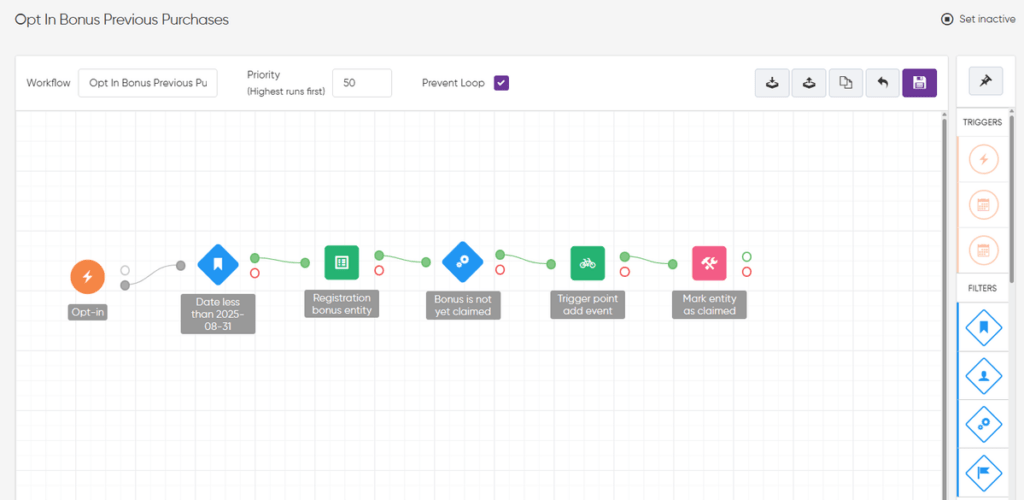This screenshot has height=500, width=1024.
Task: Click the export workflow upload-tray icon
Action: click(809, 83)
